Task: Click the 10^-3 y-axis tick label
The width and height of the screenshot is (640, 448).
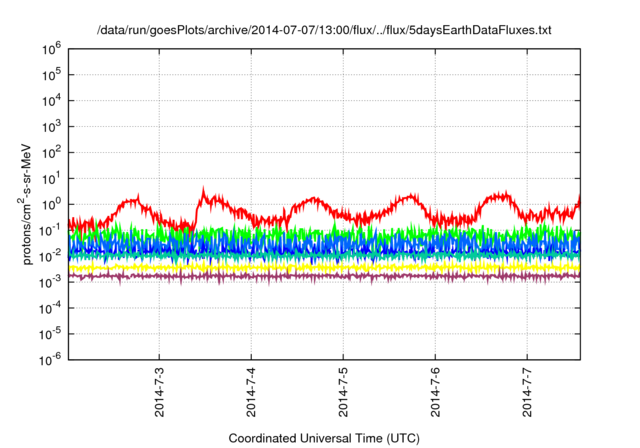Action: tap(51, 282)
